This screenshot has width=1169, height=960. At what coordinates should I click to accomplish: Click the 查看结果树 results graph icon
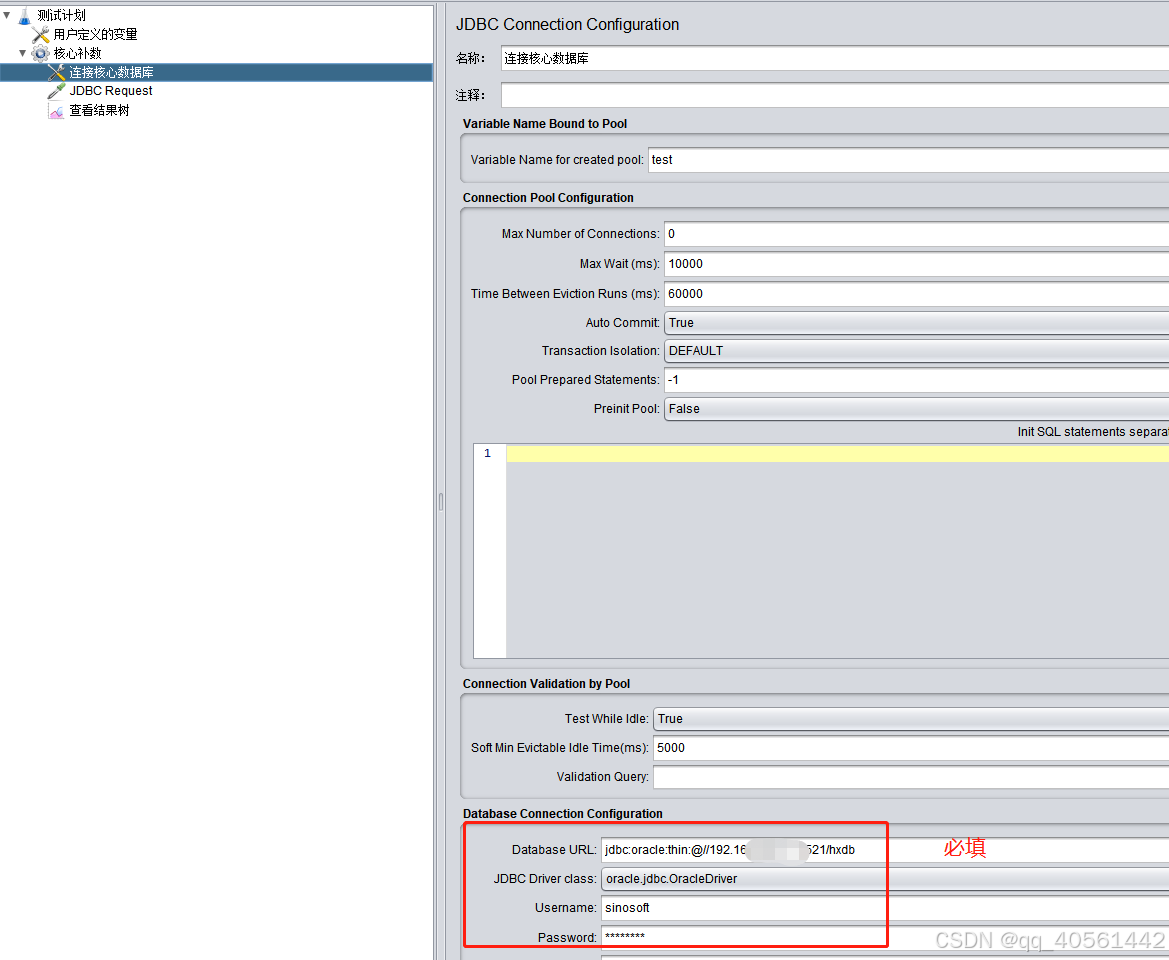point(56,110)
